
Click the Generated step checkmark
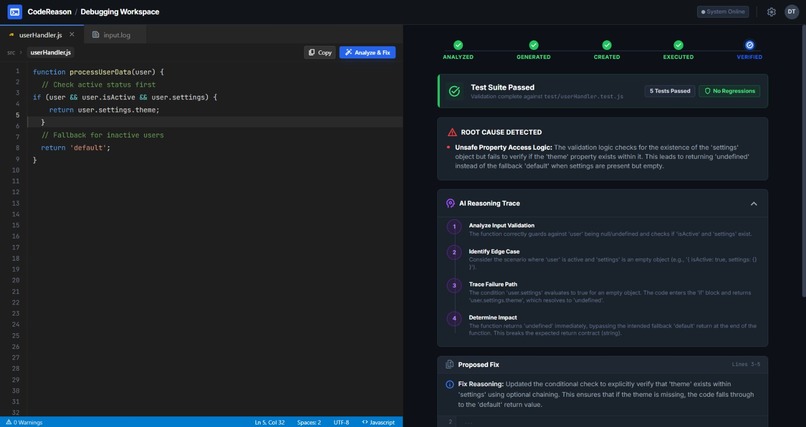(534, 45)
